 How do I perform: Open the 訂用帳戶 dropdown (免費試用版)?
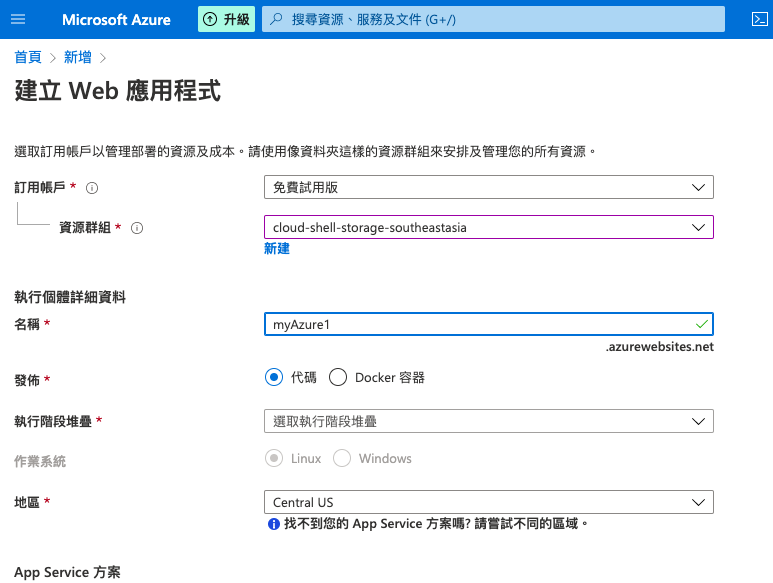point(489,187)
